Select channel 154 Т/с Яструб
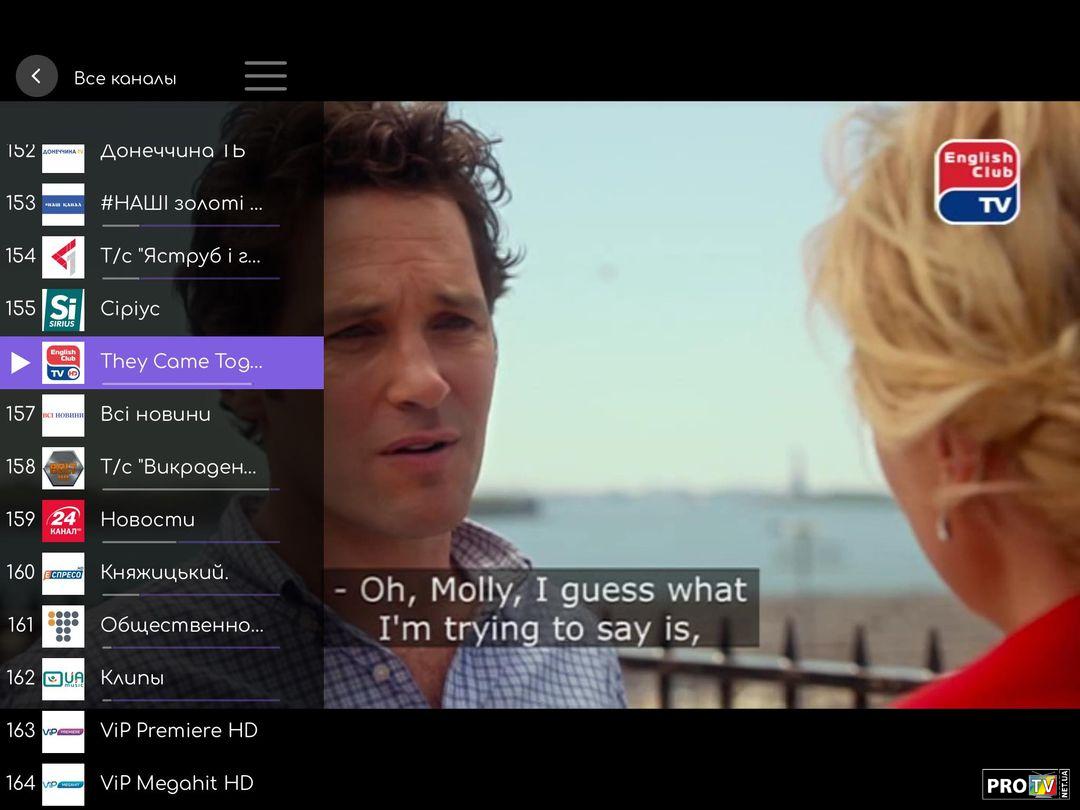The width and height of the screenshot is (1080, 810). coord(180,256)
